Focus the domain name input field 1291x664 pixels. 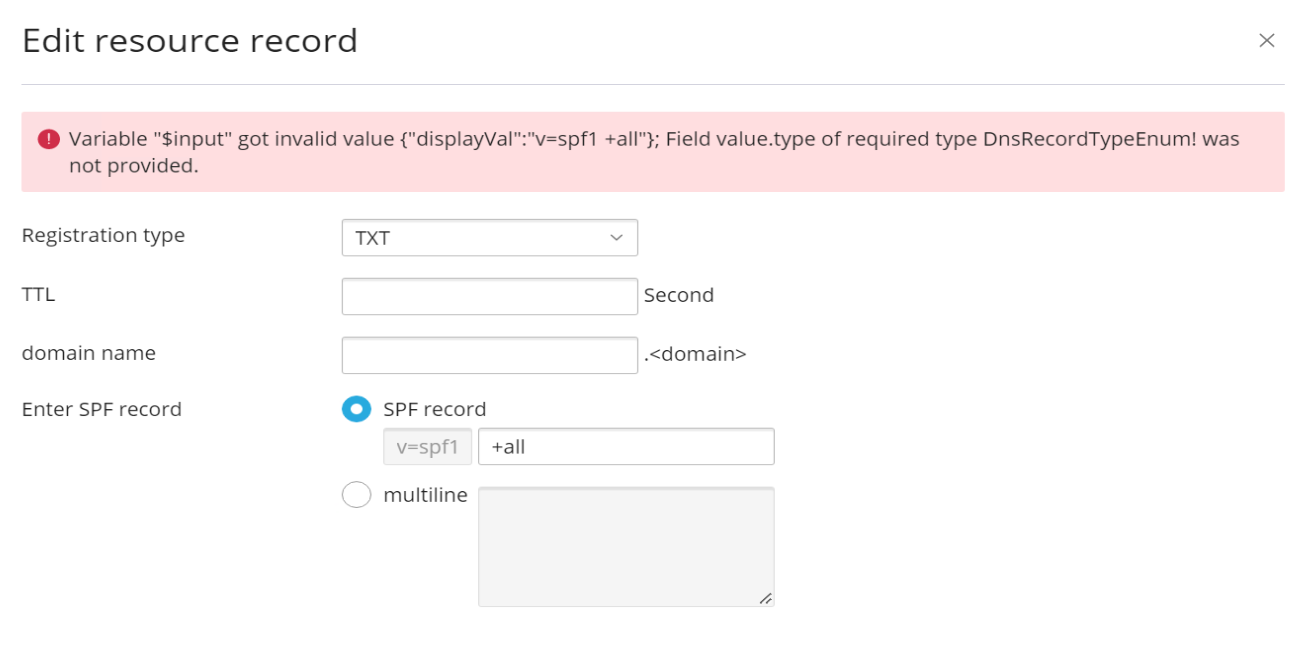pos(489,355)
